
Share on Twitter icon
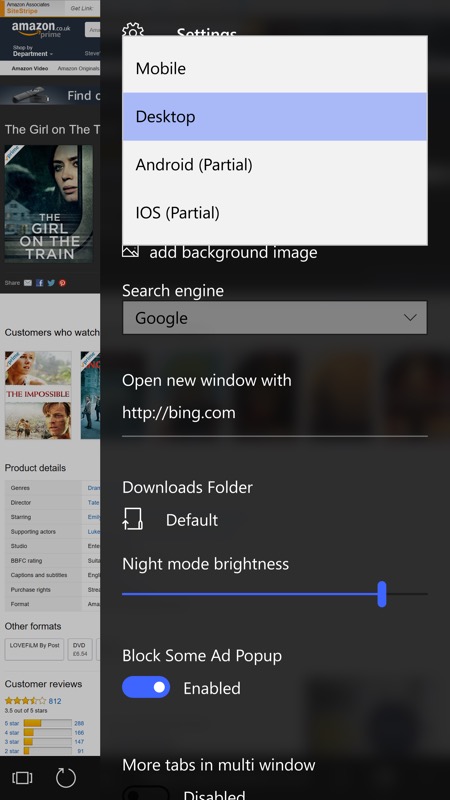point(51,283)
